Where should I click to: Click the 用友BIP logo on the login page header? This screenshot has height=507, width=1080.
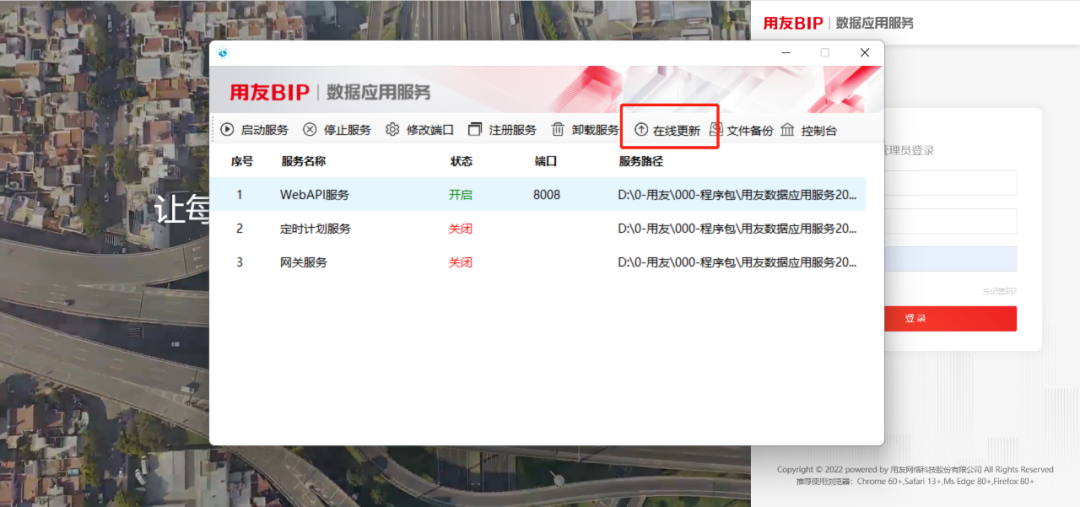coord(793,23)
